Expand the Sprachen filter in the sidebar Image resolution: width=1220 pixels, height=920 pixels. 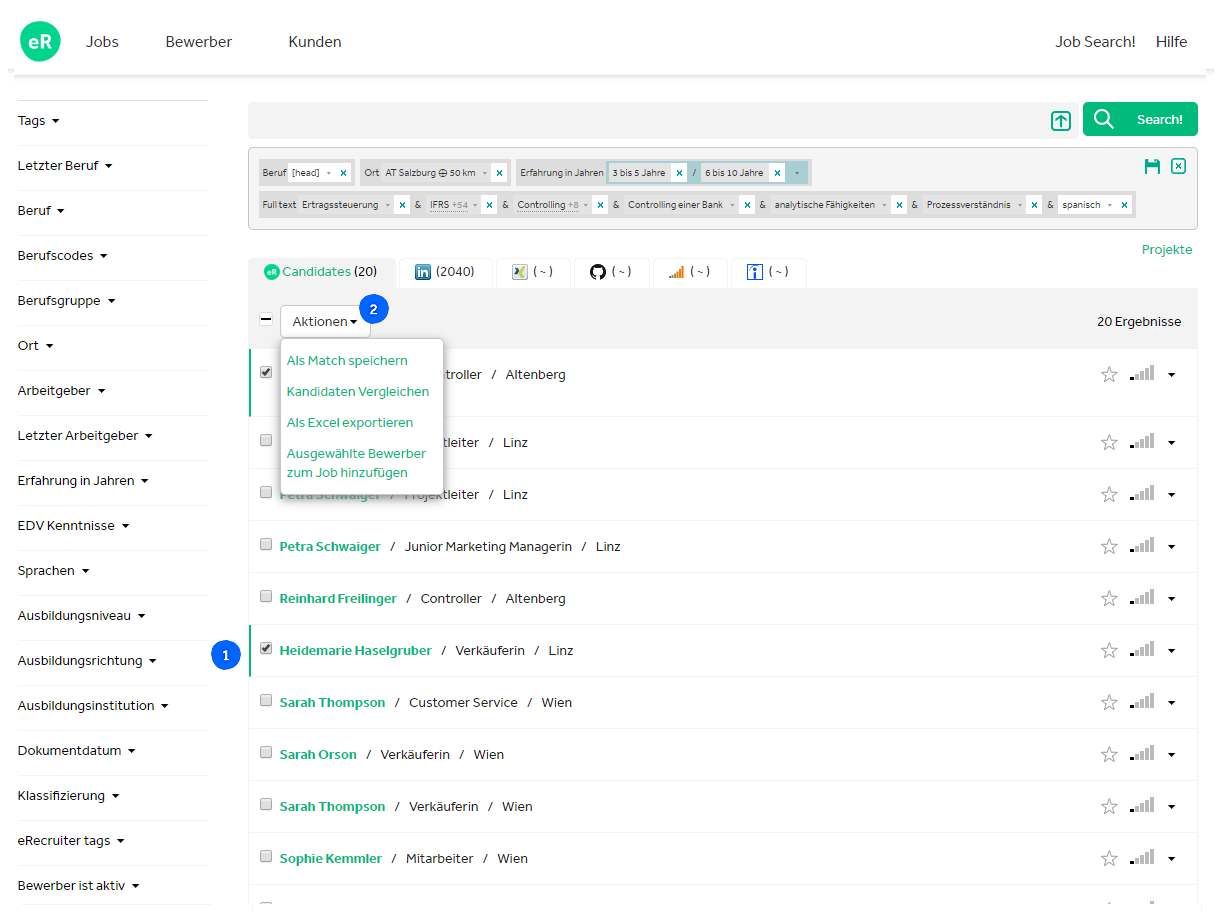coord(53,571)
